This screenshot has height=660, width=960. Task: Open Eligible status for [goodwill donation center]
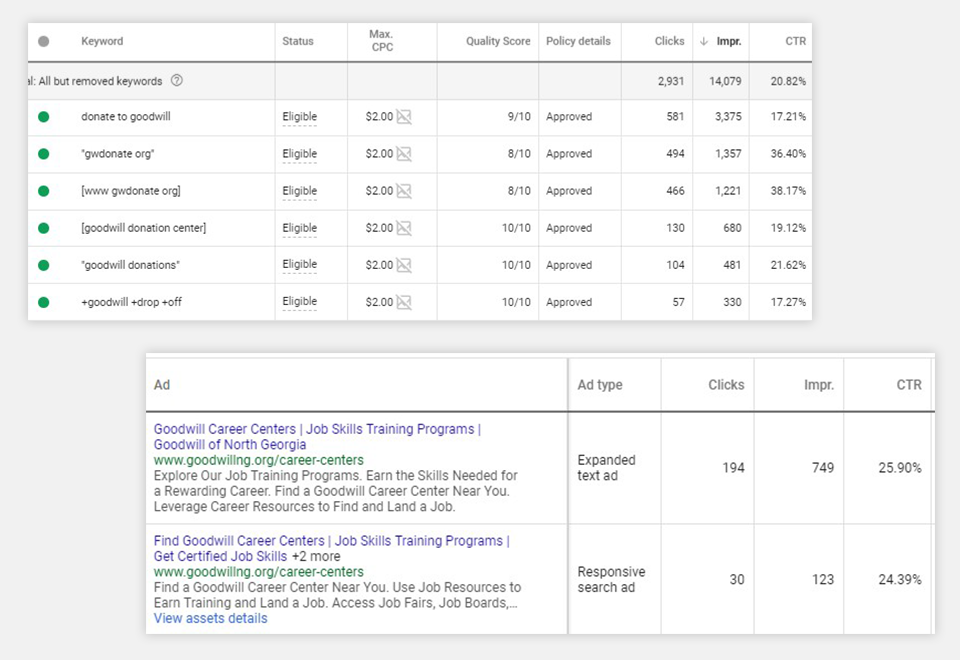click(x=299, y=228)
